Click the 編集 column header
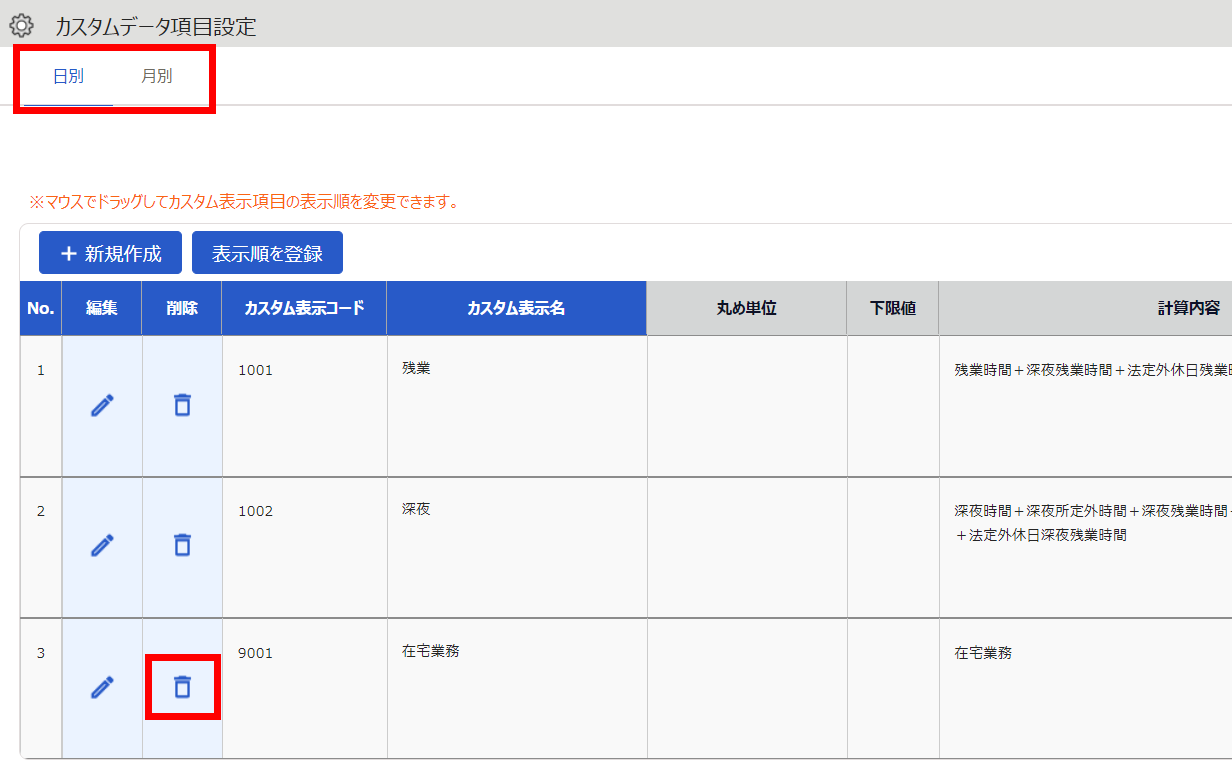Viewport: 1232px width, 774px height. point(102,308)
